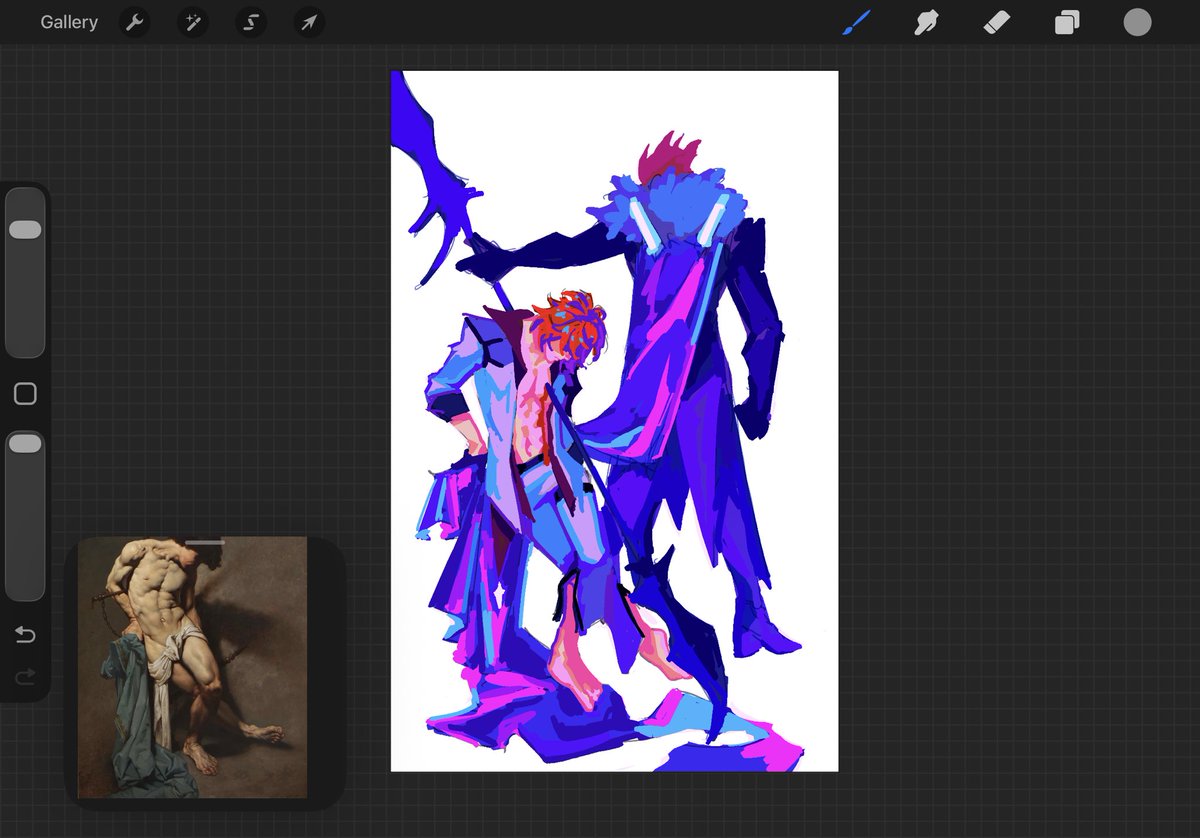Tap the square Modify button in sidebar
1200x838 pixels.
click(x=25, y=394)
